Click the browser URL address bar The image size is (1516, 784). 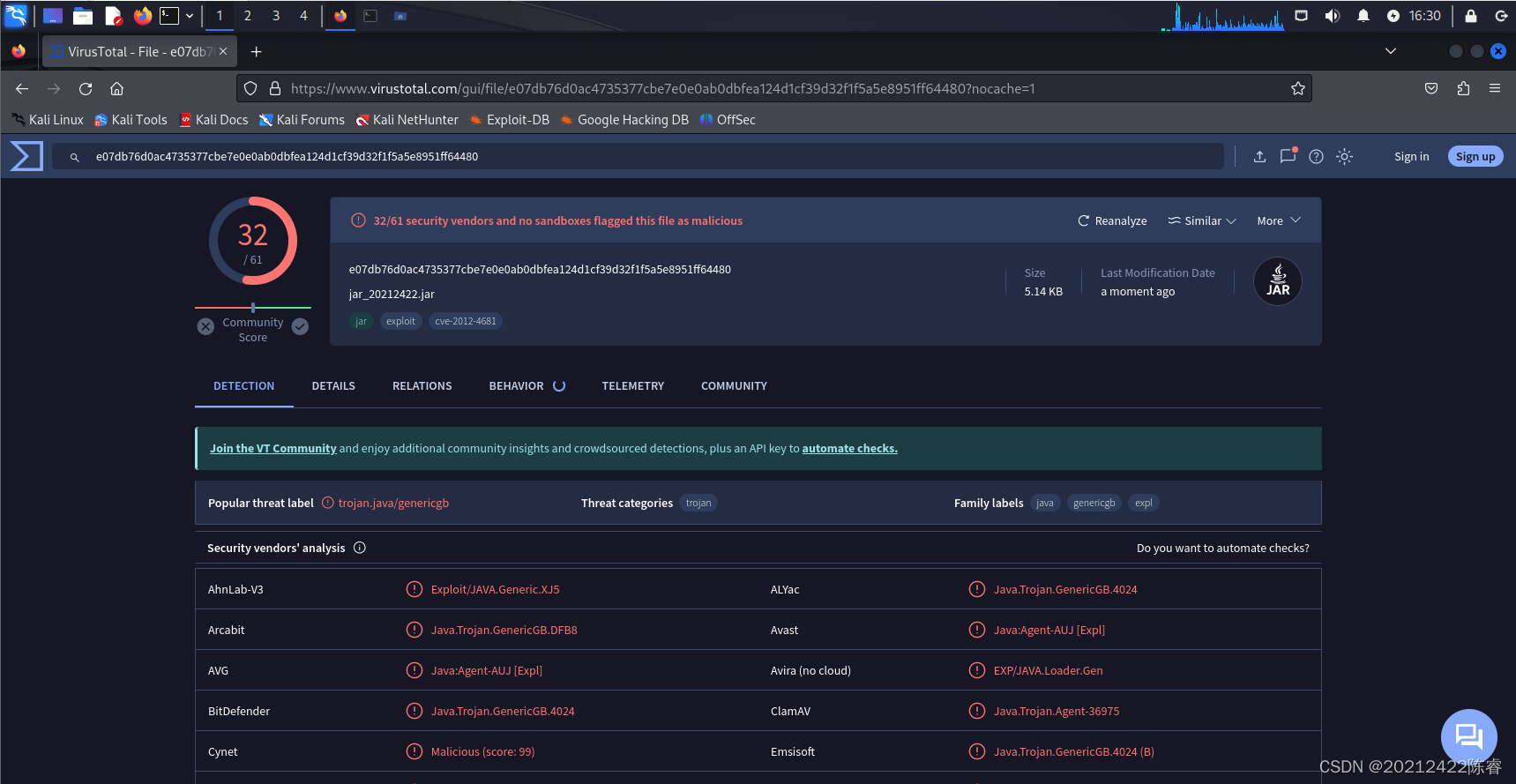pyautogui.click(x=774, y=88)
